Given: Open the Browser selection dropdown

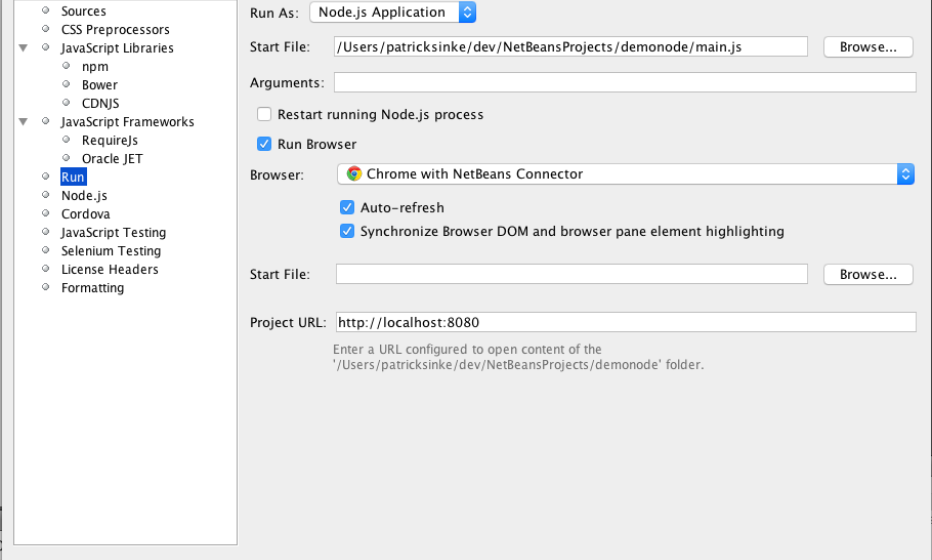Looking at the screenshot, I should [x=625, y=174].
